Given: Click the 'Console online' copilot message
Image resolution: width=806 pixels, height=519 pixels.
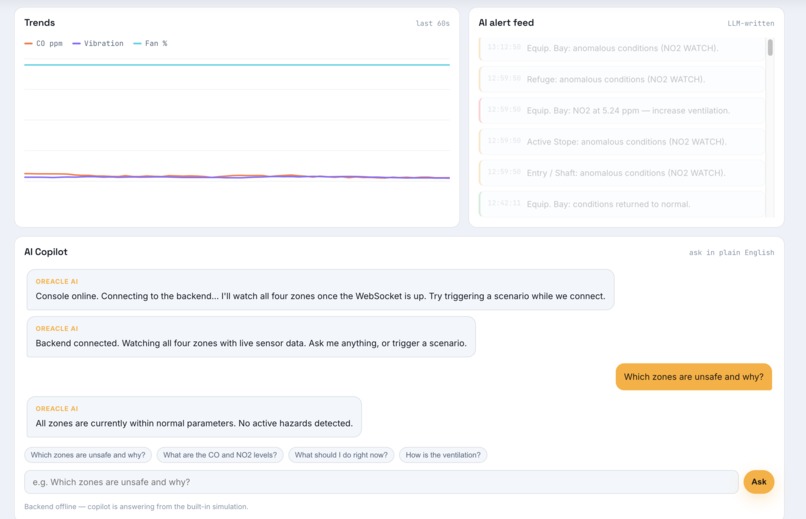Looking at the screenshot, I should 320,289.
